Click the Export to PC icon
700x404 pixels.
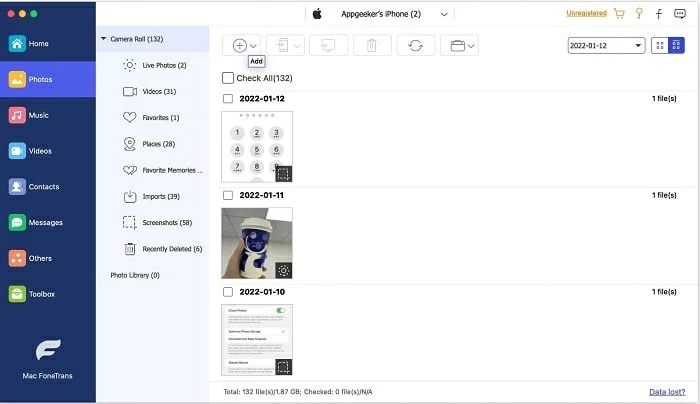(x=327, y=46)
